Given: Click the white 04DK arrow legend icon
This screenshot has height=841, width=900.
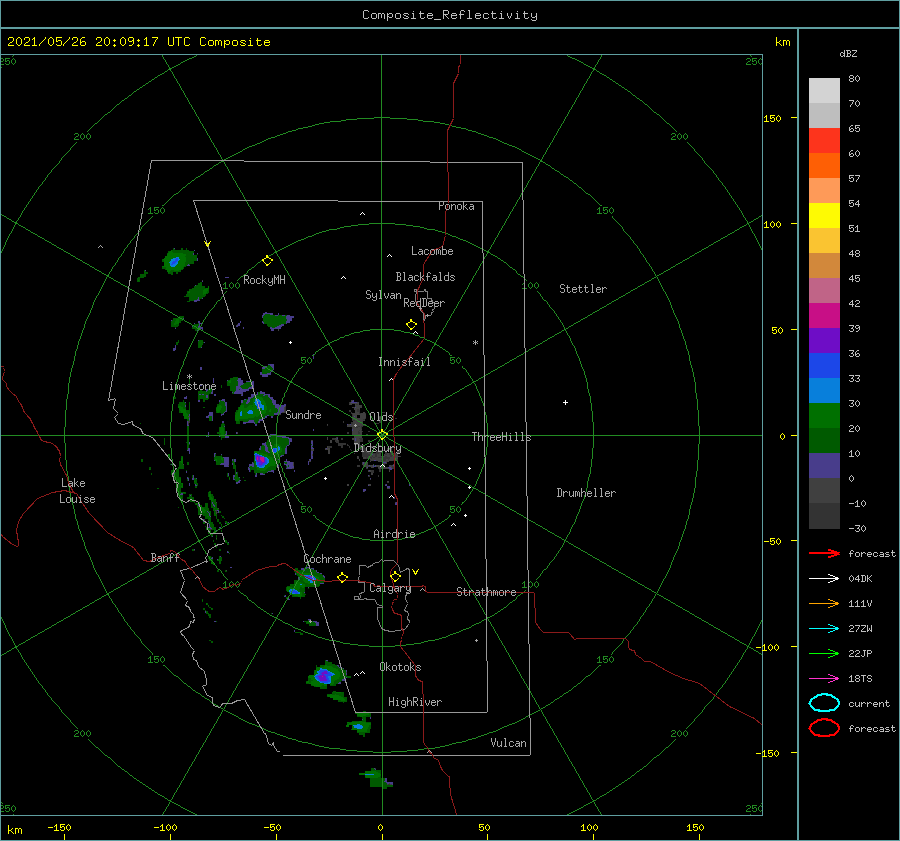Looking at the screenshot, I should coord(824,579).
